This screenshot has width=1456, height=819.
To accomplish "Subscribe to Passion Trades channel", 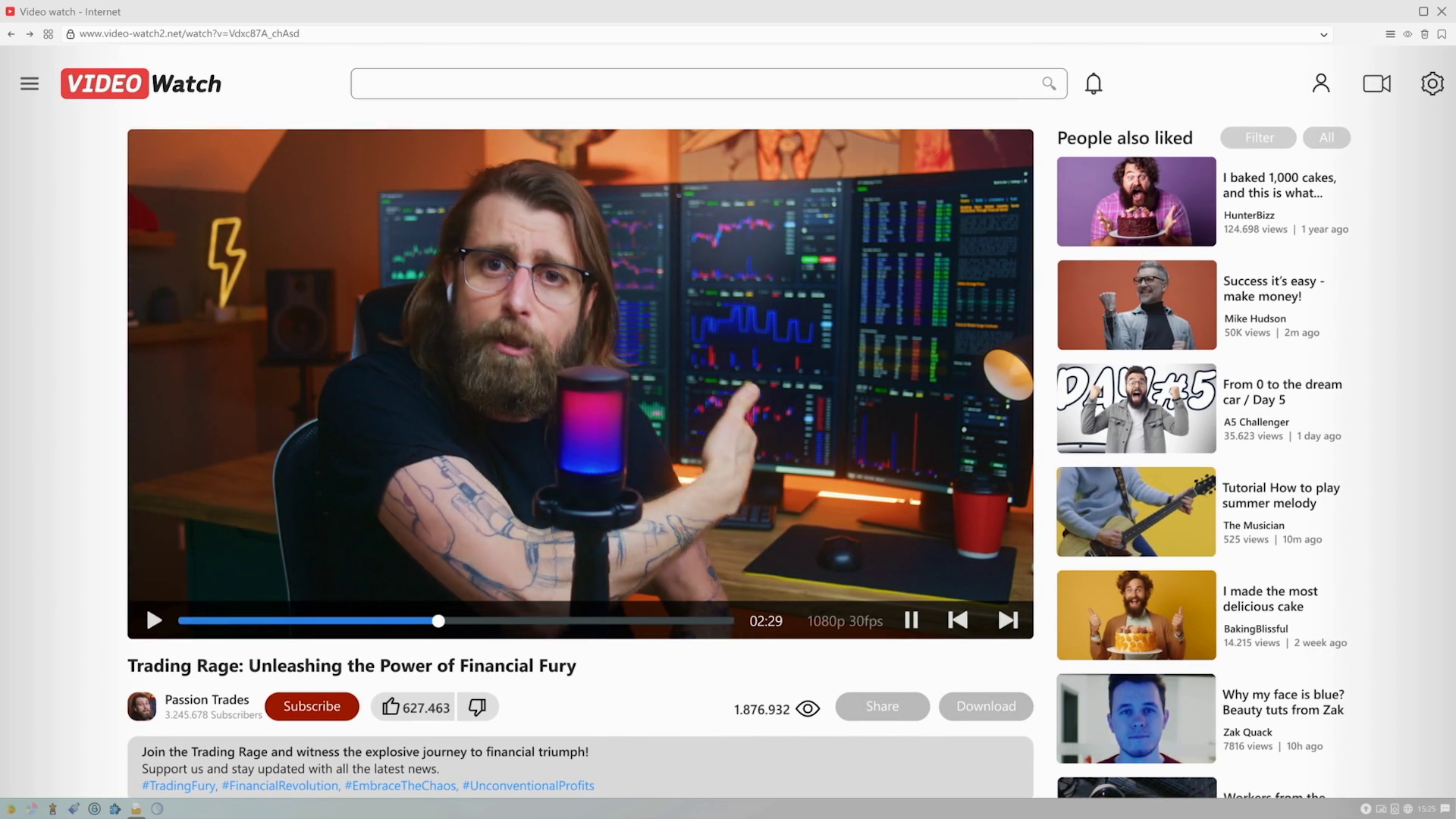I will coord(312,706).
